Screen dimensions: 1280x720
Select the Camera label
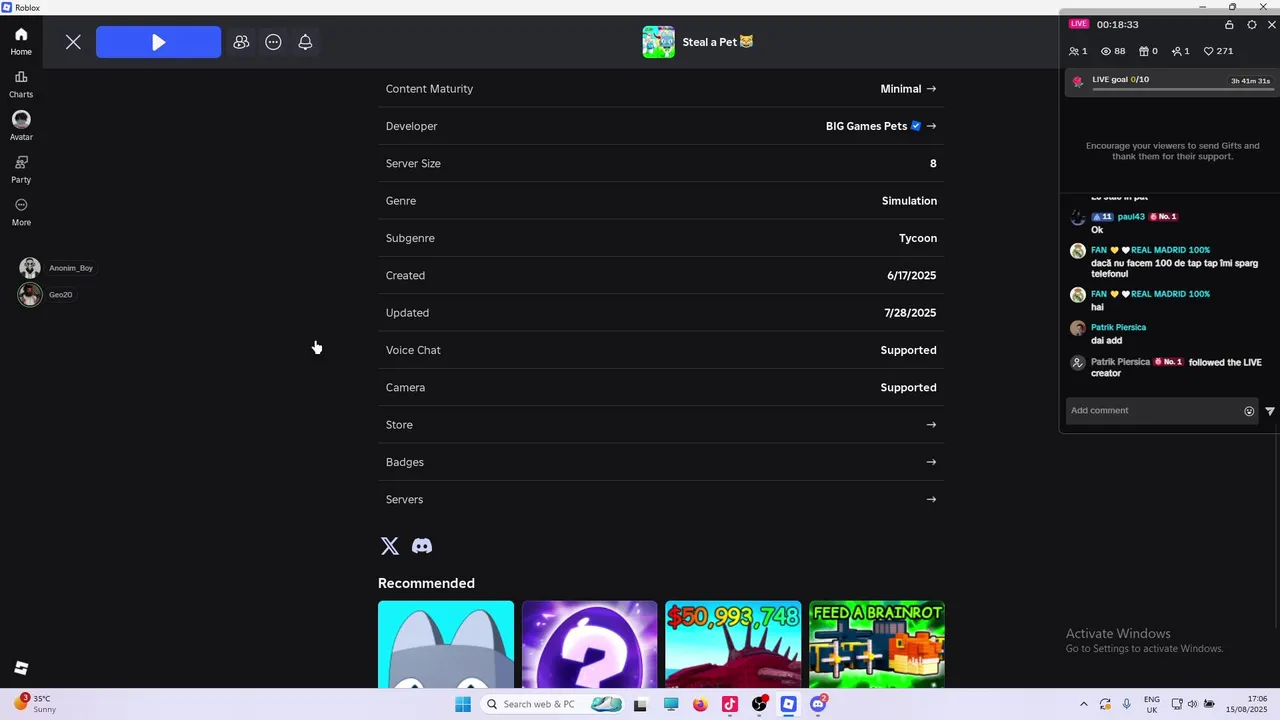[x=405, y=387]
